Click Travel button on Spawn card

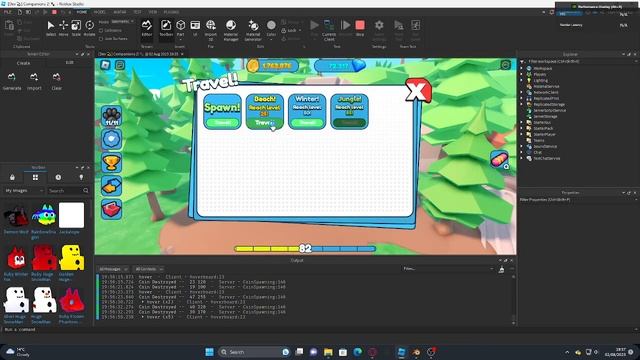tap(222, 122)
